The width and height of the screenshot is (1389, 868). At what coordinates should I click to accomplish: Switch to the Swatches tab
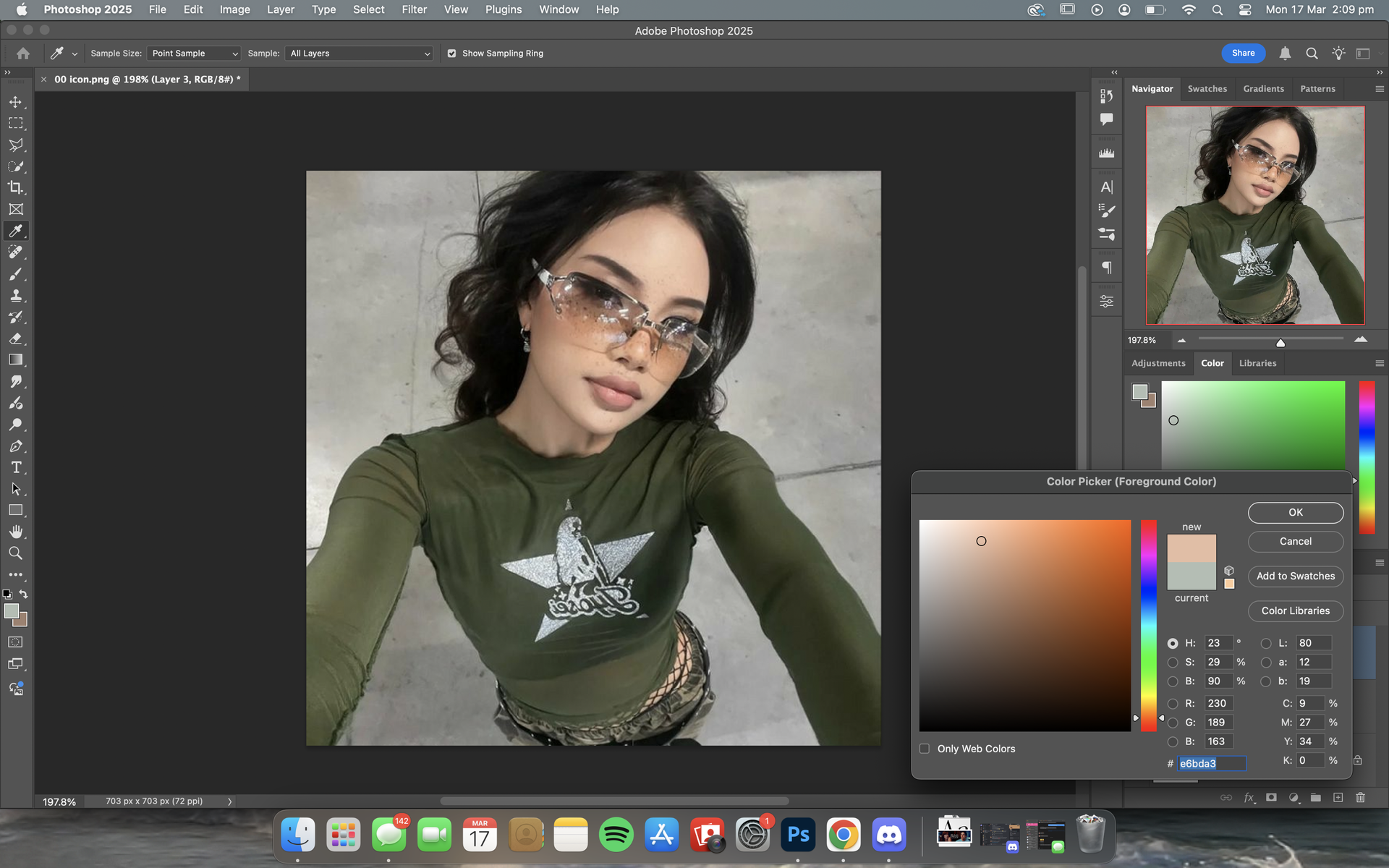(1207, 89)
